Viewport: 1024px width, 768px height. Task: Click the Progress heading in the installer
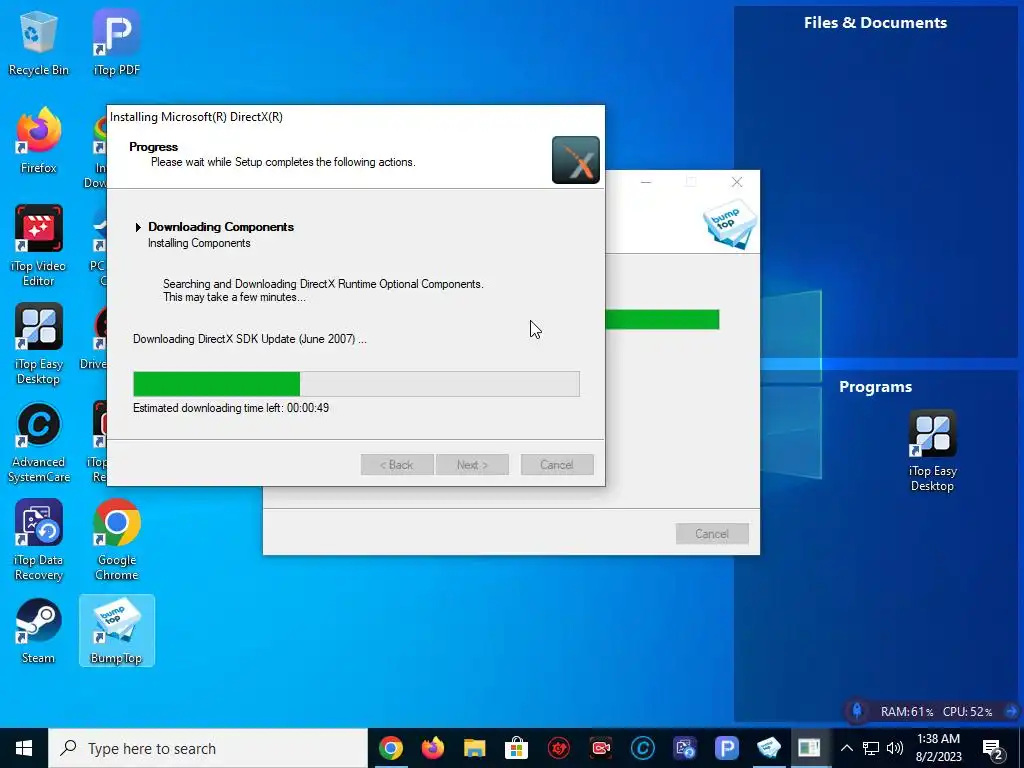153,147
